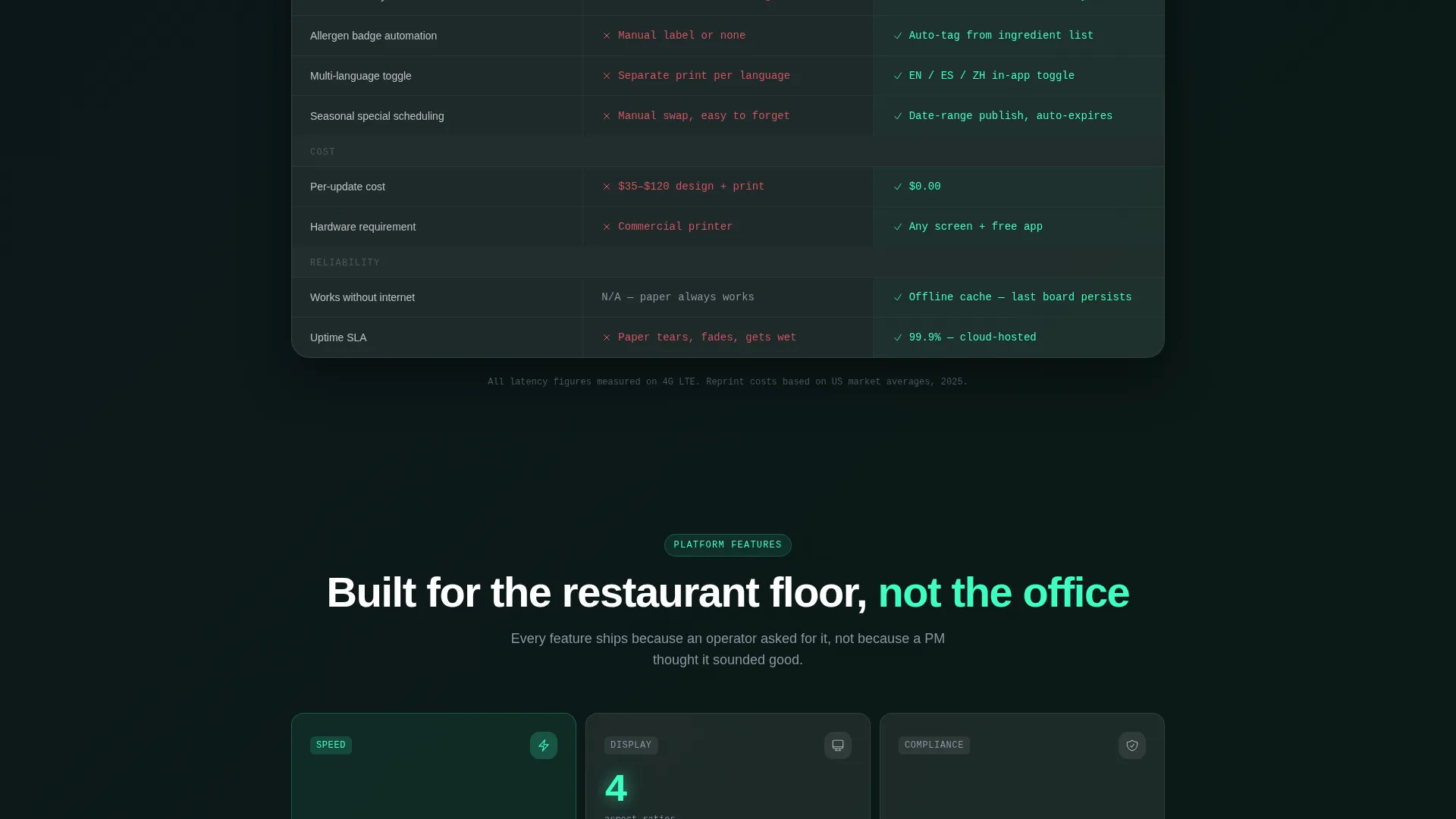Click the 'COMPLIANCE' tag on third card
Viewport: 1456px width, 819px height.
[934, 745]
